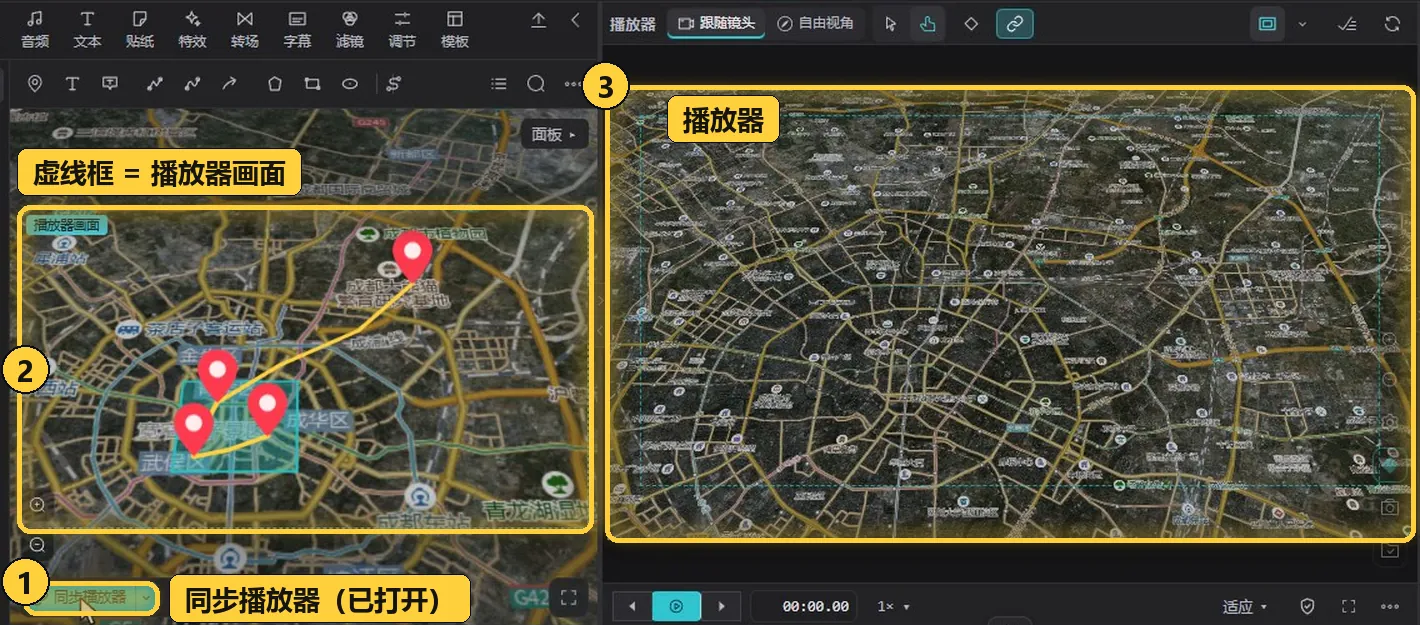
Task: Open the three-dot more menu in map toolbar
Action: click(x=572, y=84)
